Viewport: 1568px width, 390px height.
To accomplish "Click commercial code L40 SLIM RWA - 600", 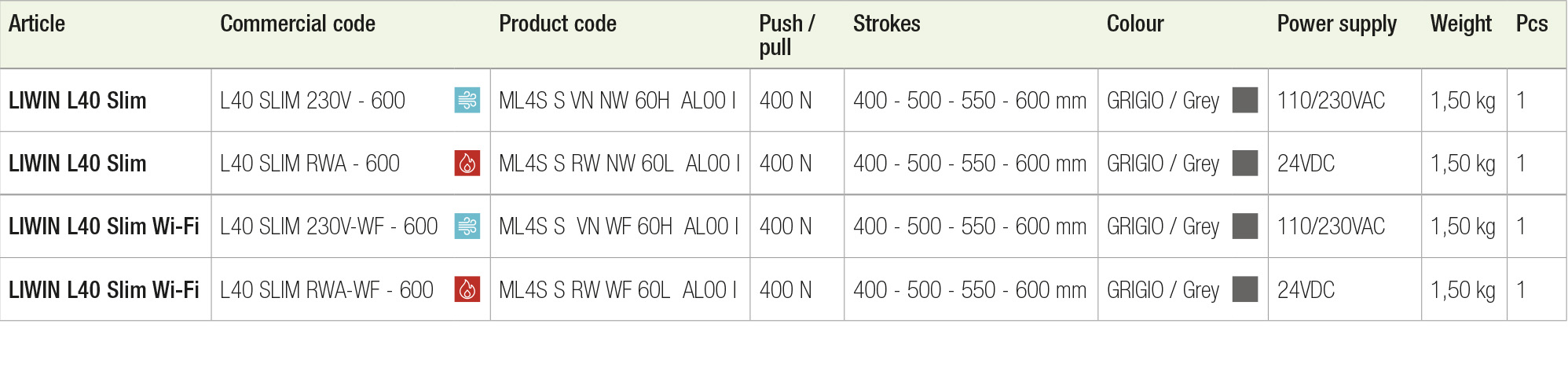I will pos(310,164).
